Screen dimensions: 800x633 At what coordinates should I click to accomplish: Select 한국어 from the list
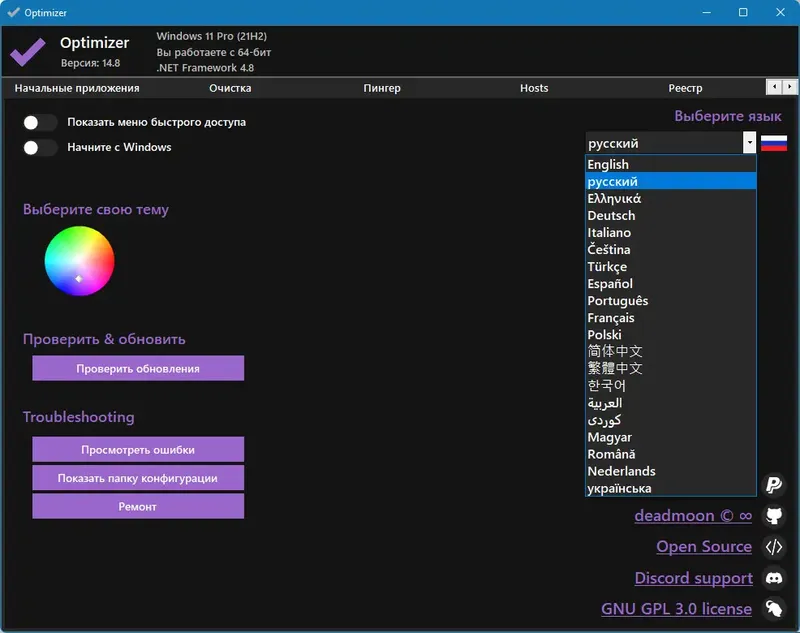tap(670, 386)
